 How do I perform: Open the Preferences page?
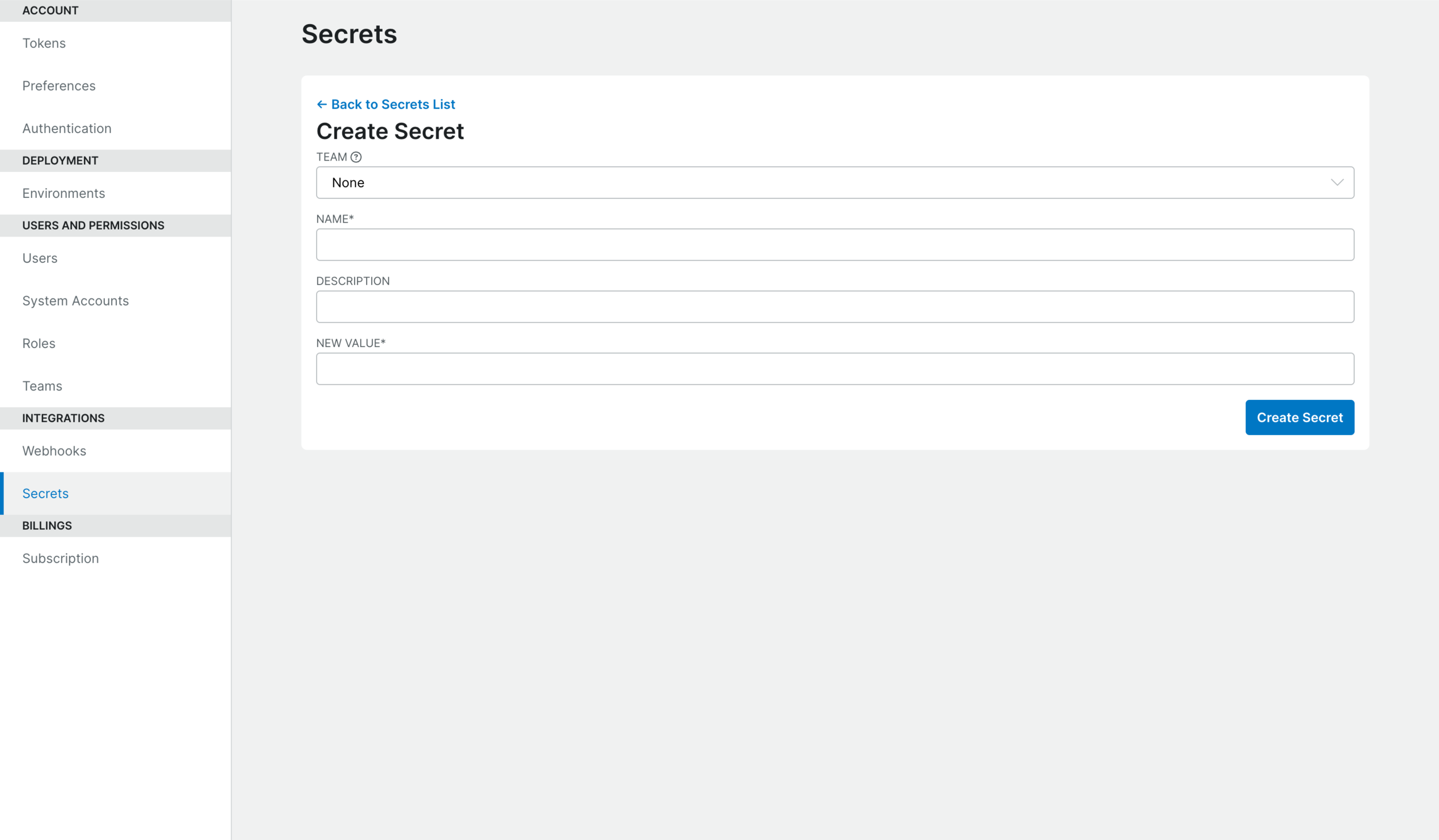tap(59, 85)
